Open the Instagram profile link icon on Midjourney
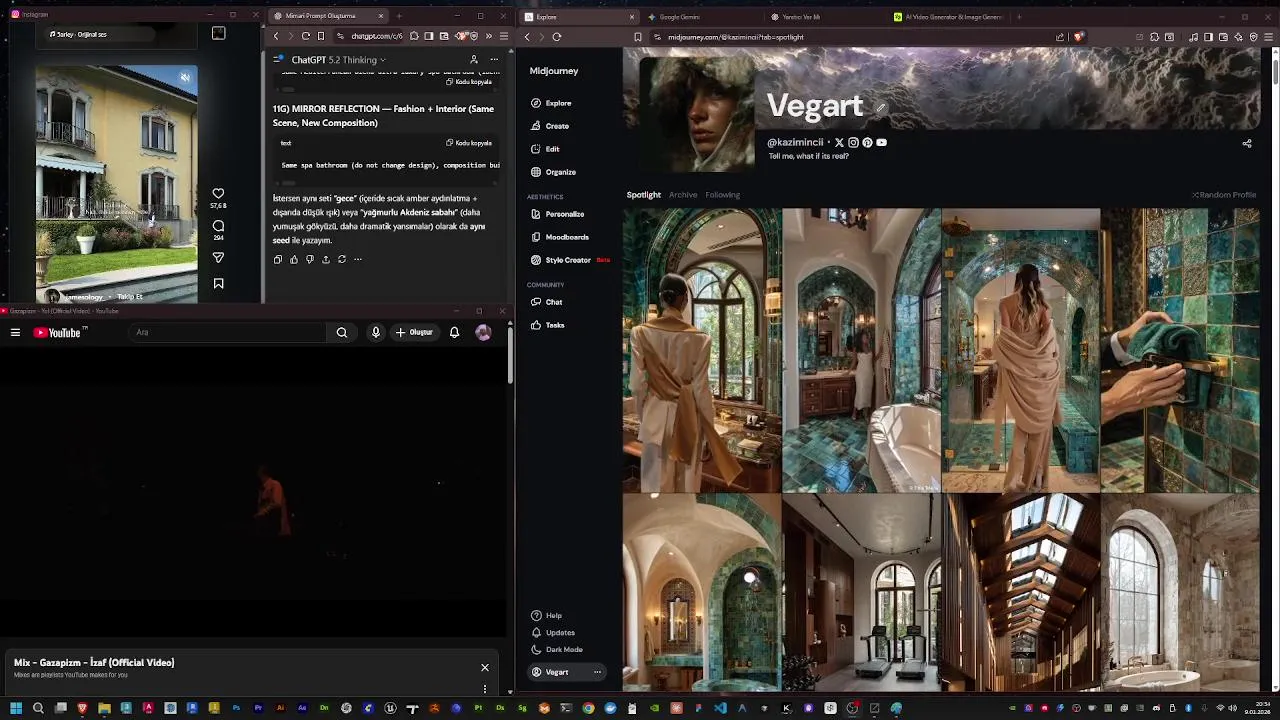Screen dimensions: 1280x720 (853, 143)
